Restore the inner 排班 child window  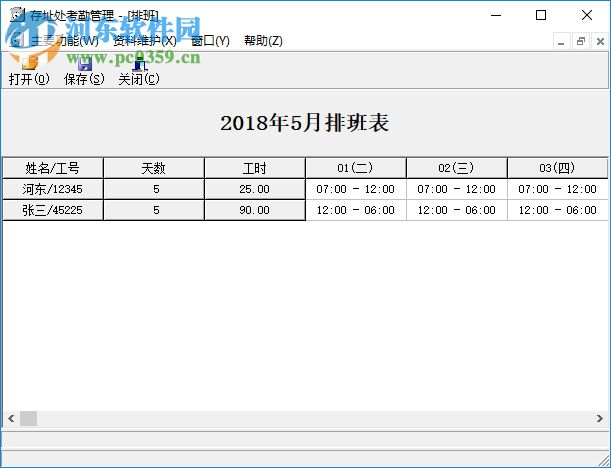coord(581,41)
